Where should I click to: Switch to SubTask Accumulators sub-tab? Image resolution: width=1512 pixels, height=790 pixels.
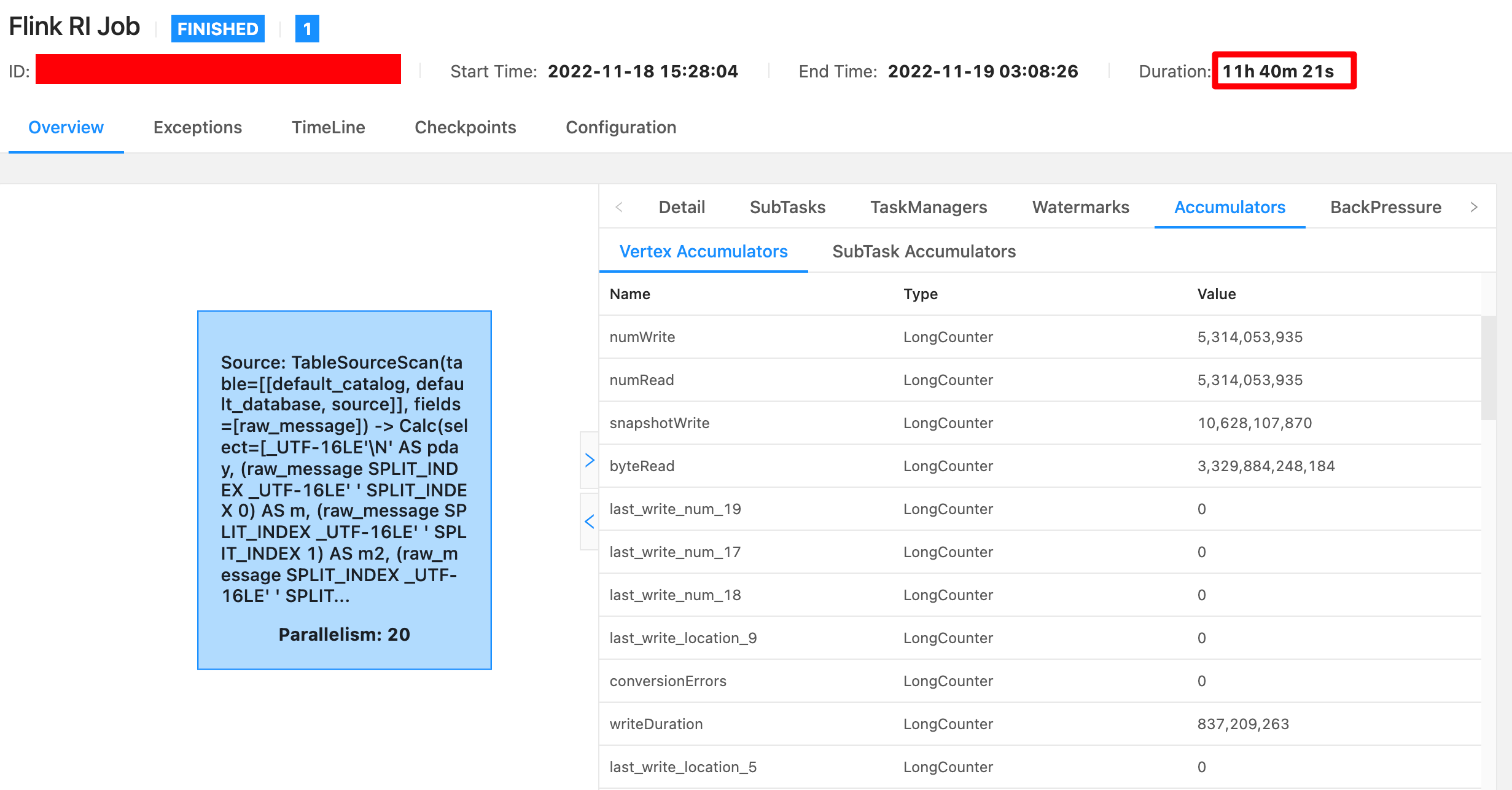[924, 251]
